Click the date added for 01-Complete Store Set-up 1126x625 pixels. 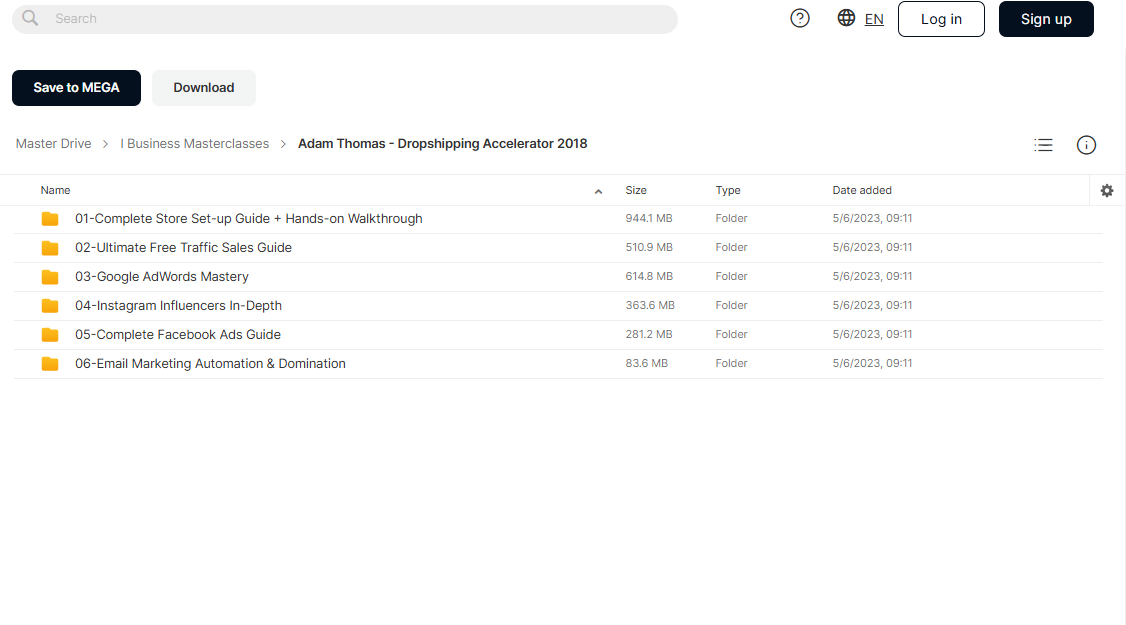point(872,218)
